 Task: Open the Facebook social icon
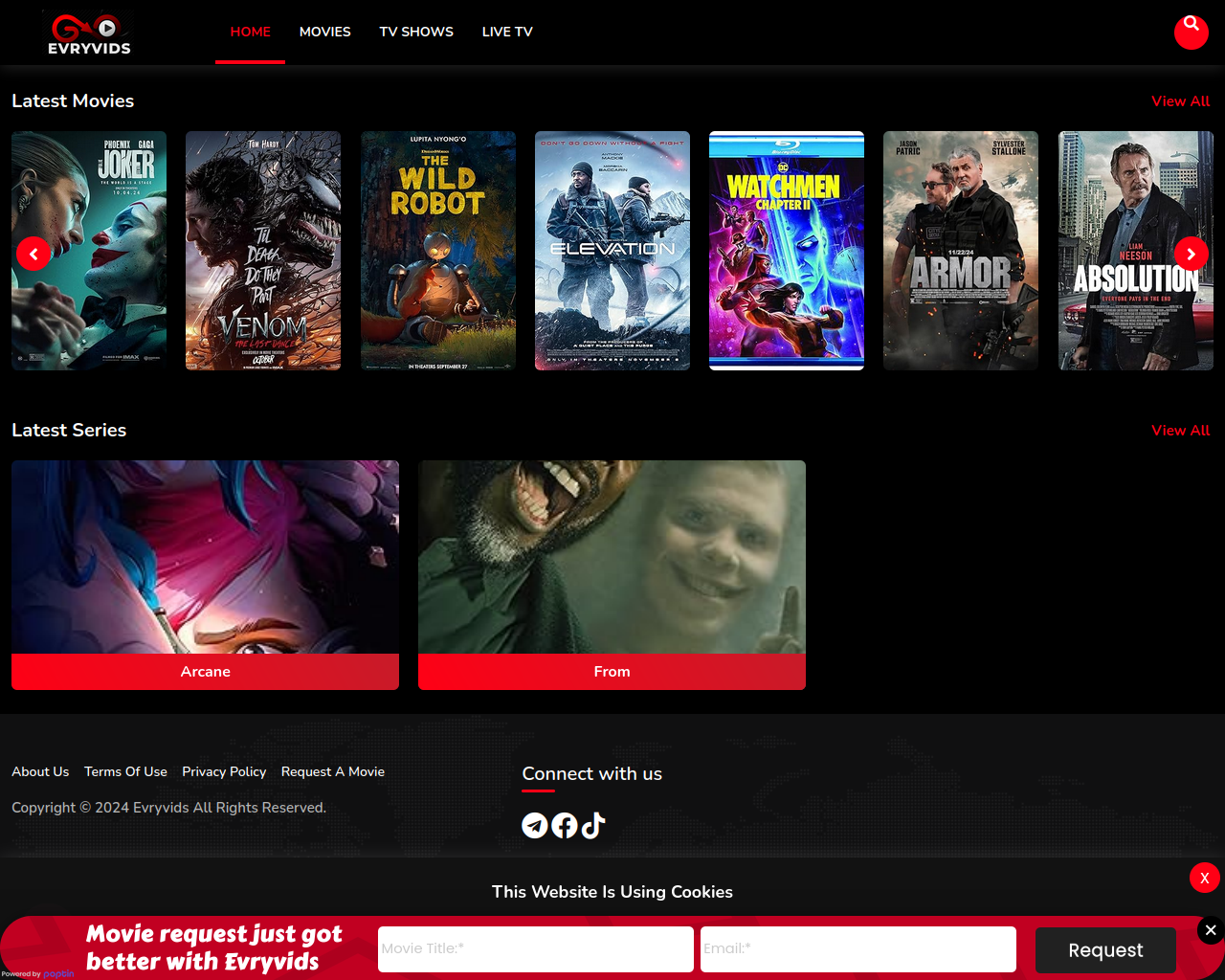[x=565, y=825]
